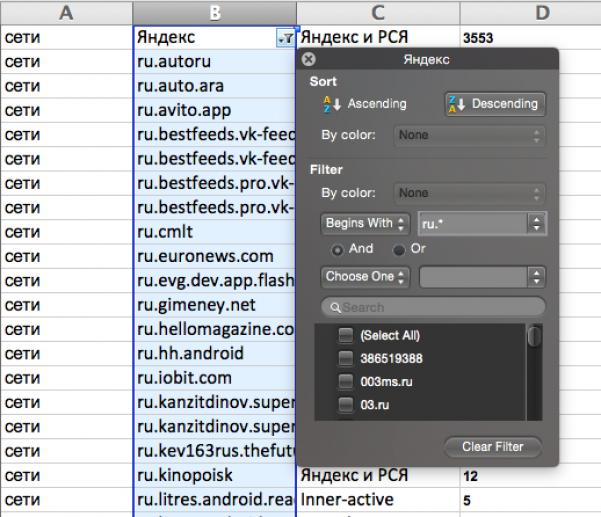Toggle the 003ms.ru checkbox
601x517 pixels.
coord(346,382)
